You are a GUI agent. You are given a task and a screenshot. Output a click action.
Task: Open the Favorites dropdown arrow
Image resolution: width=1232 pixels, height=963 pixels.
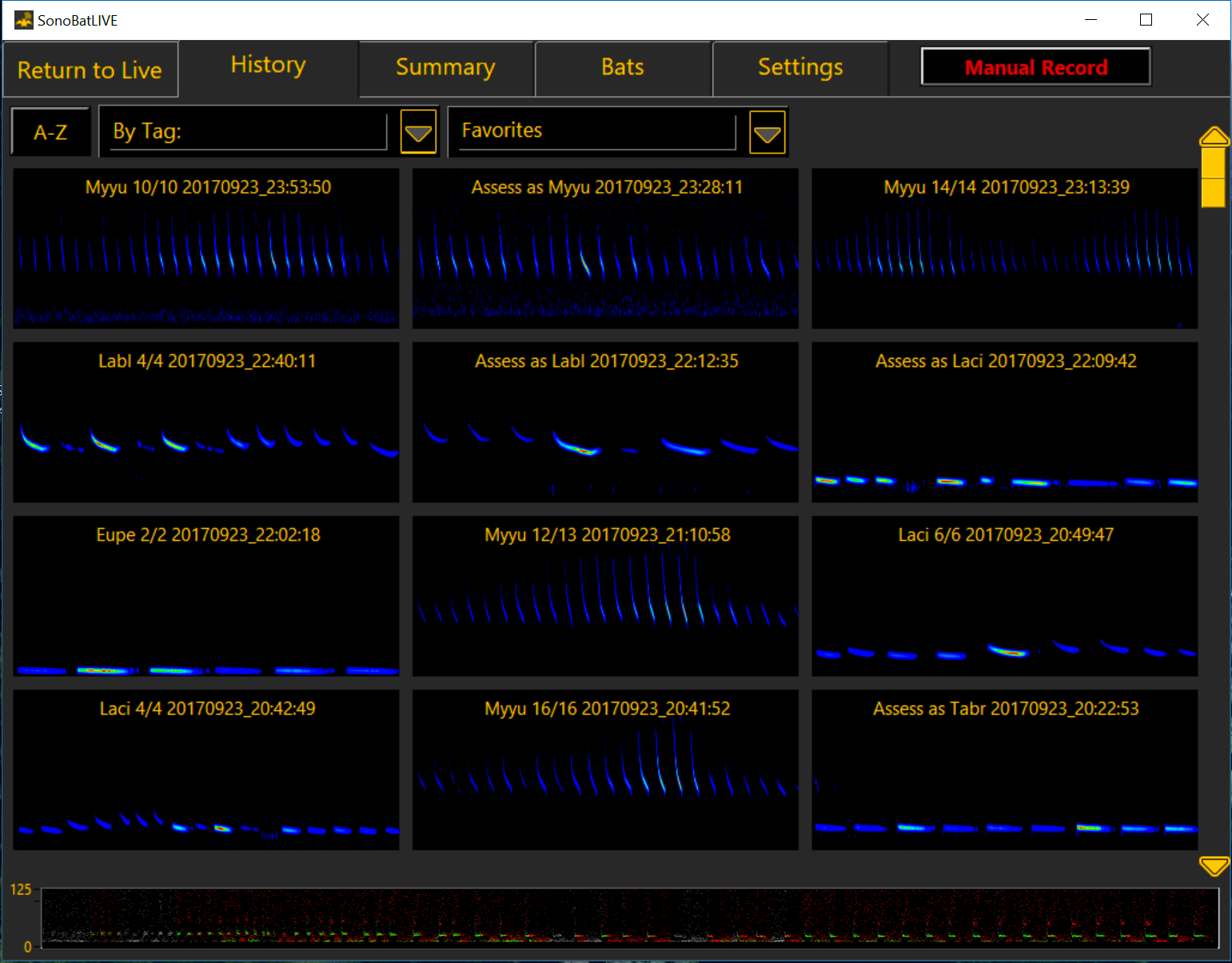coord(767,132)
